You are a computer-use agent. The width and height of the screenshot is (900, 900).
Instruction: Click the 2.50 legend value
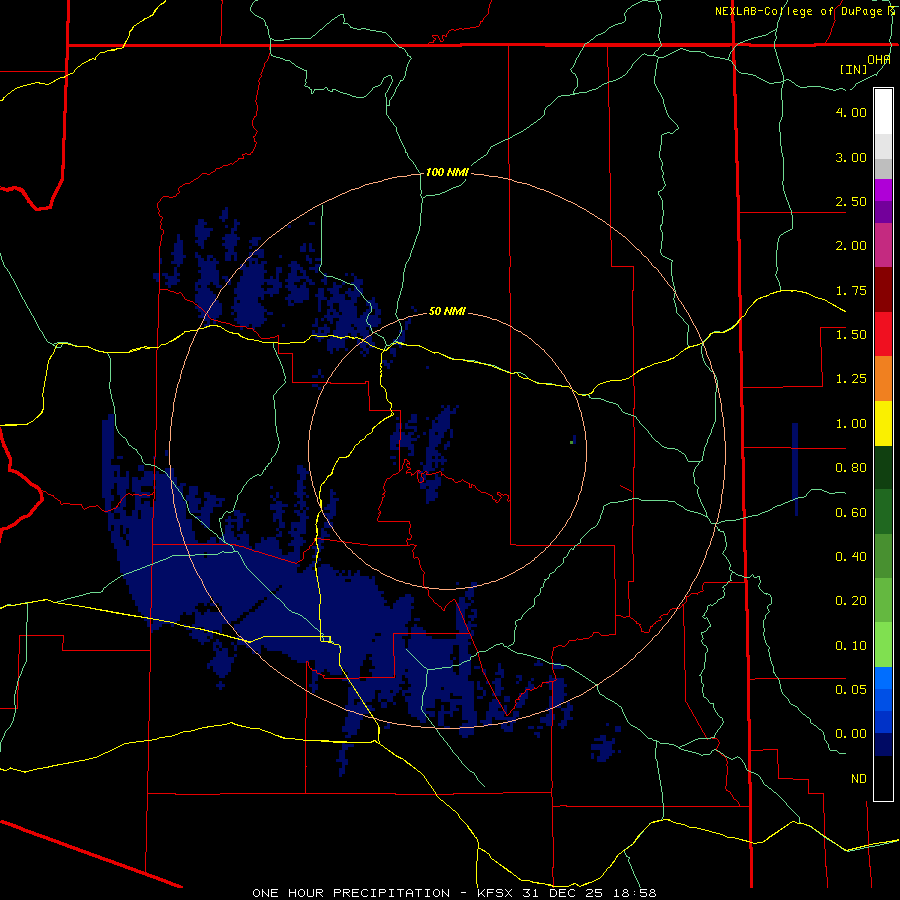coord(851,201)
